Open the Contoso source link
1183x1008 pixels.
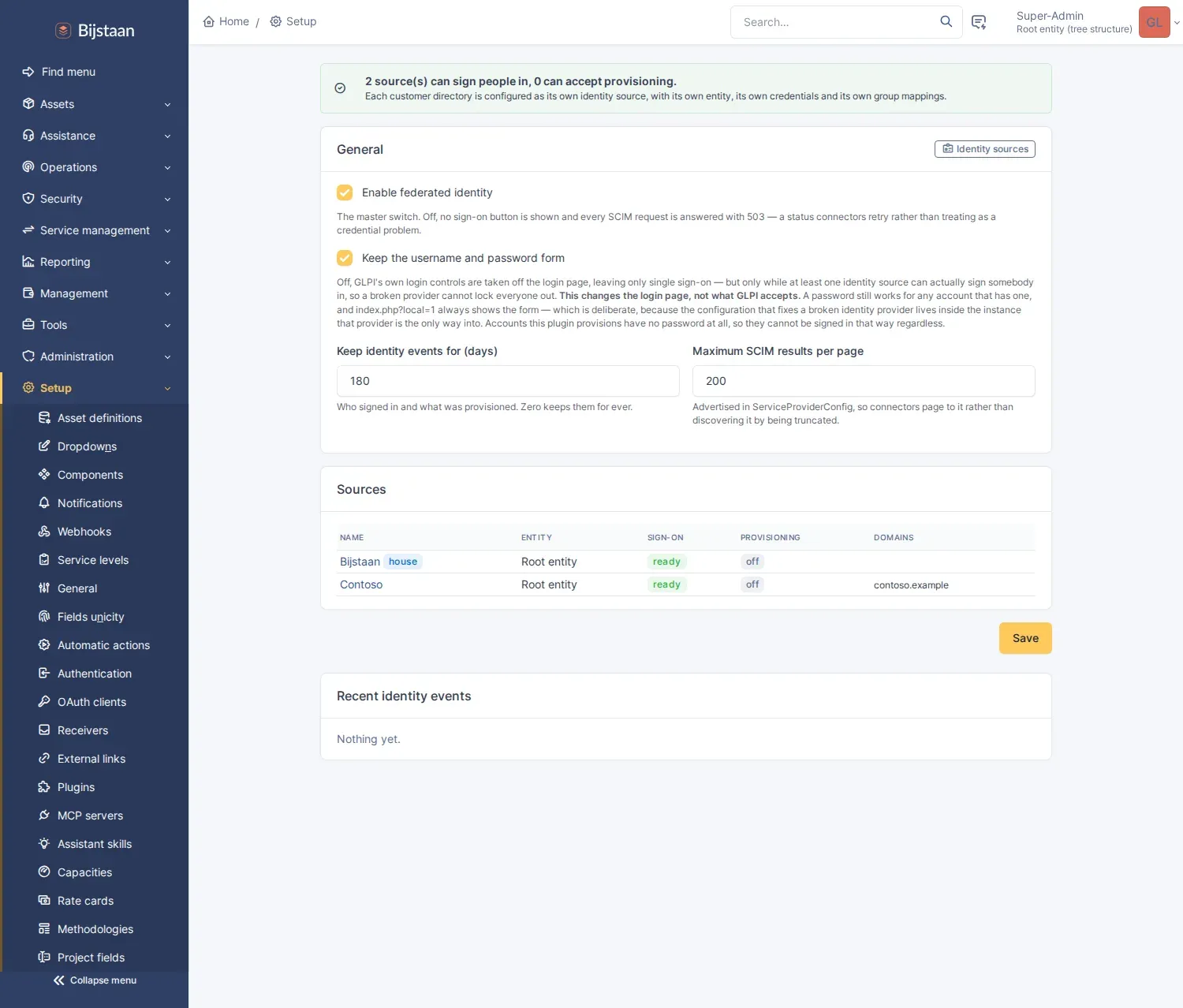[x=361, y=584]
